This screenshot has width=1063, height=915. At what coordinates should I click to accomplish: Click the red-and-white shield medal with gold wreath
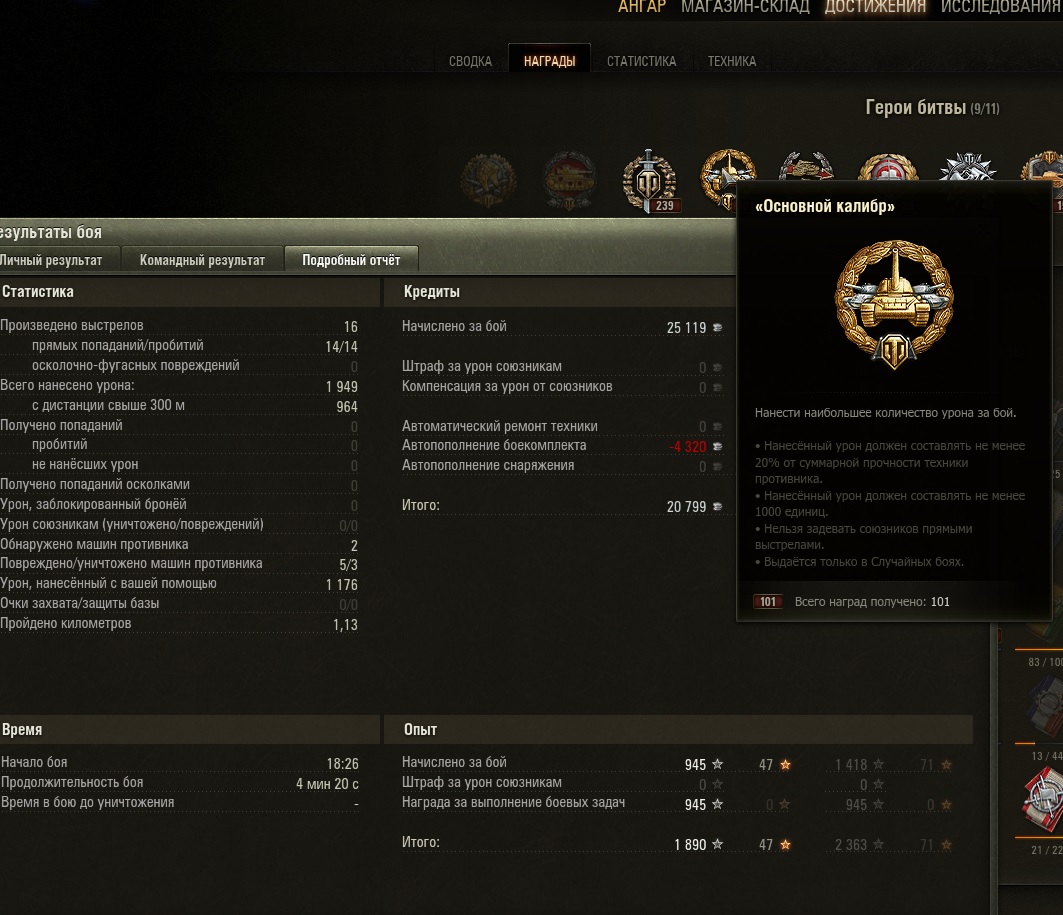(x=888, y=168)
